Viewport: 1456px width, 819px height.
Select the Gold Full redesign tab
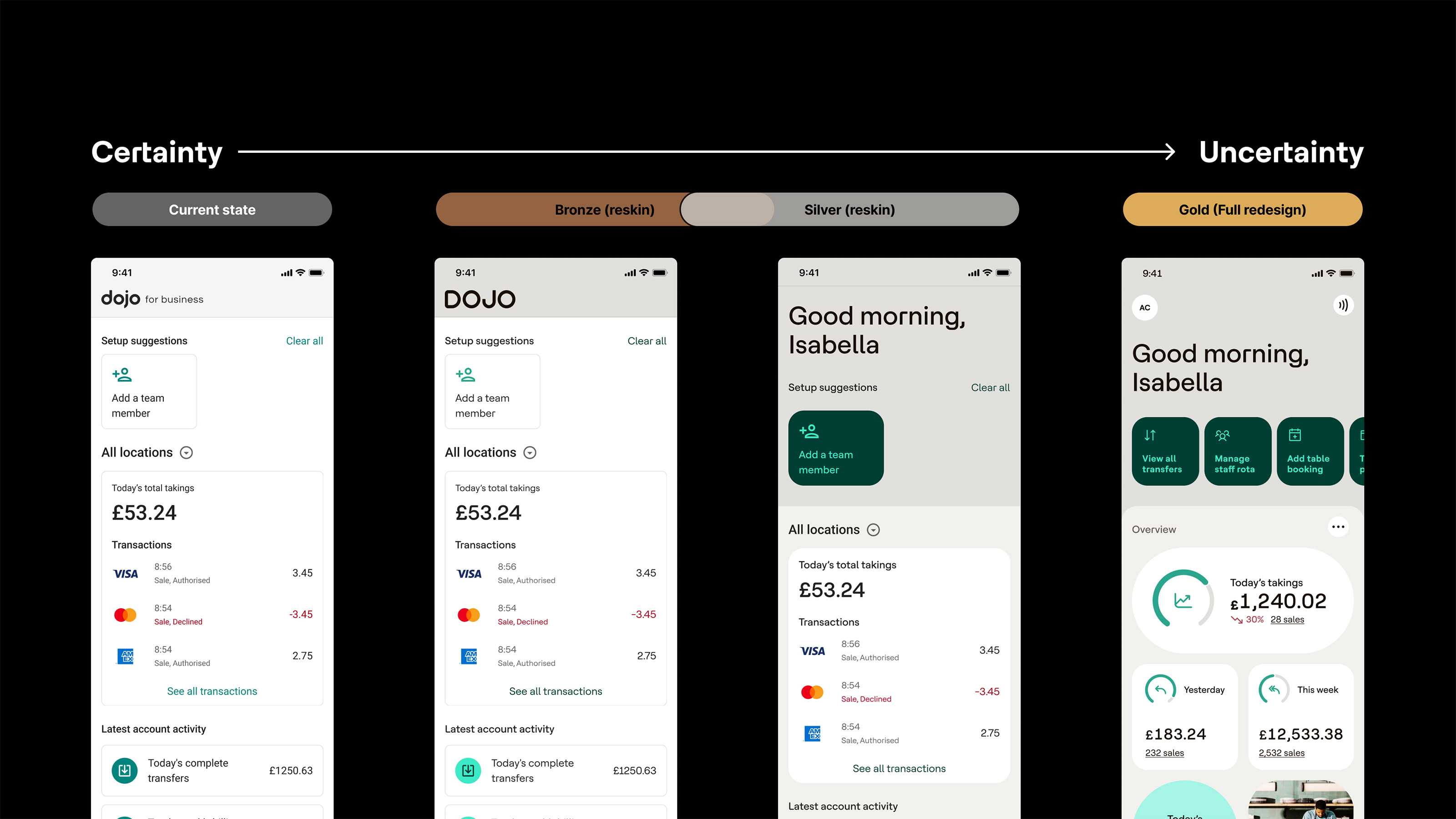(1242, 209)
